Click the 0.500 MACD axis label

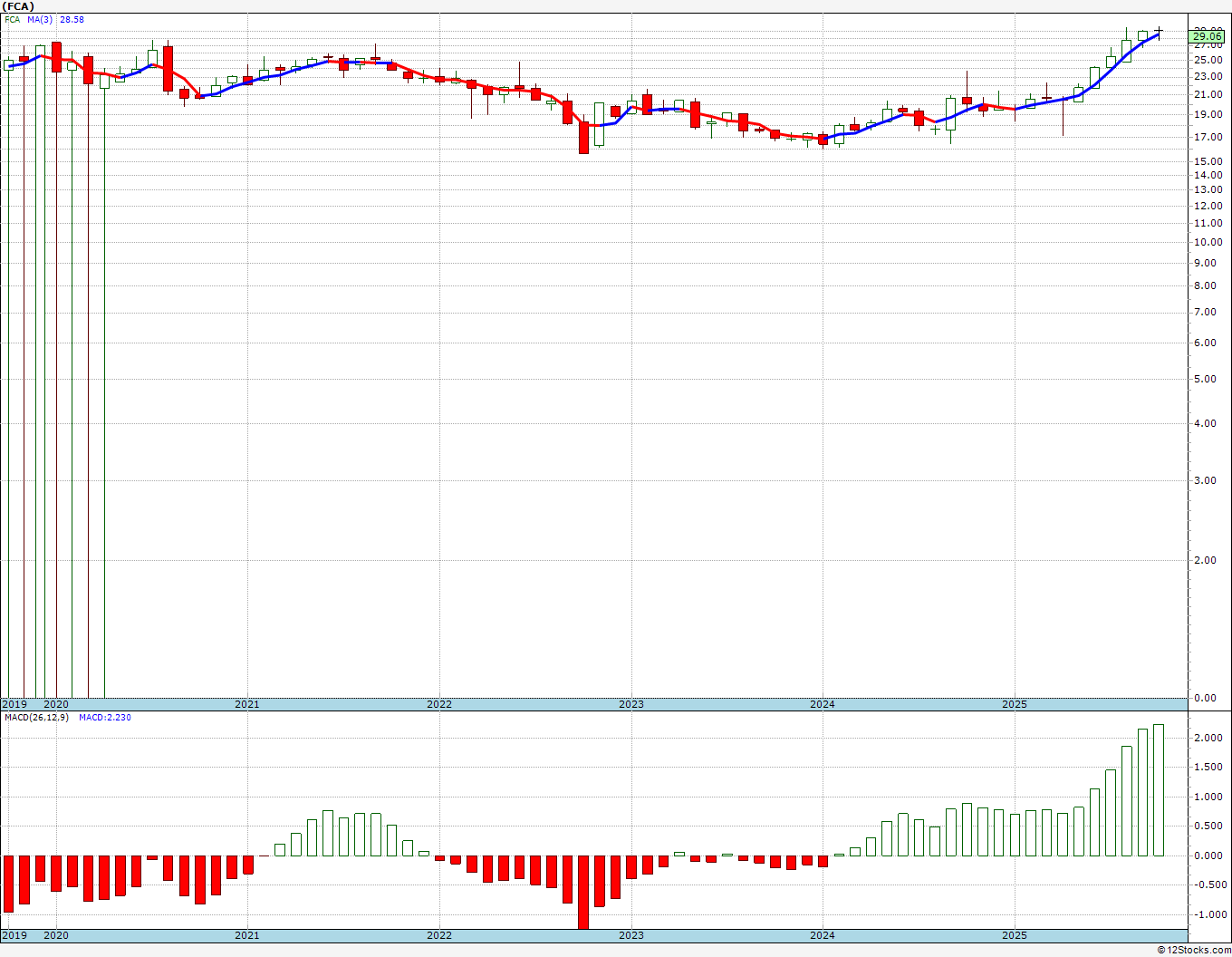[1208, 826]
